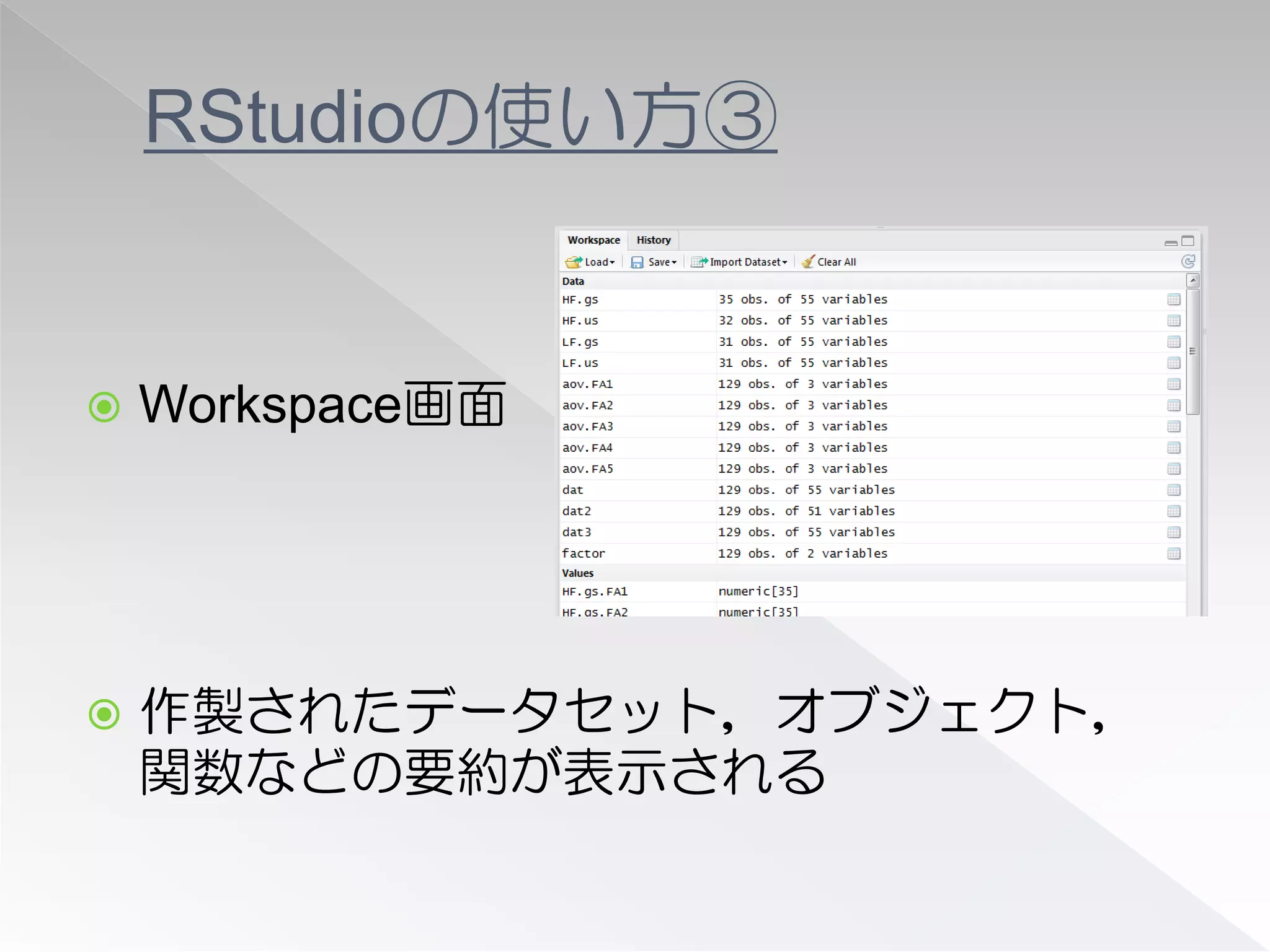The width and height of the screenshot is (1270, 952).
Task: Open data viewer grid icon for LF.us
Action: click(x=1173, y=363)
